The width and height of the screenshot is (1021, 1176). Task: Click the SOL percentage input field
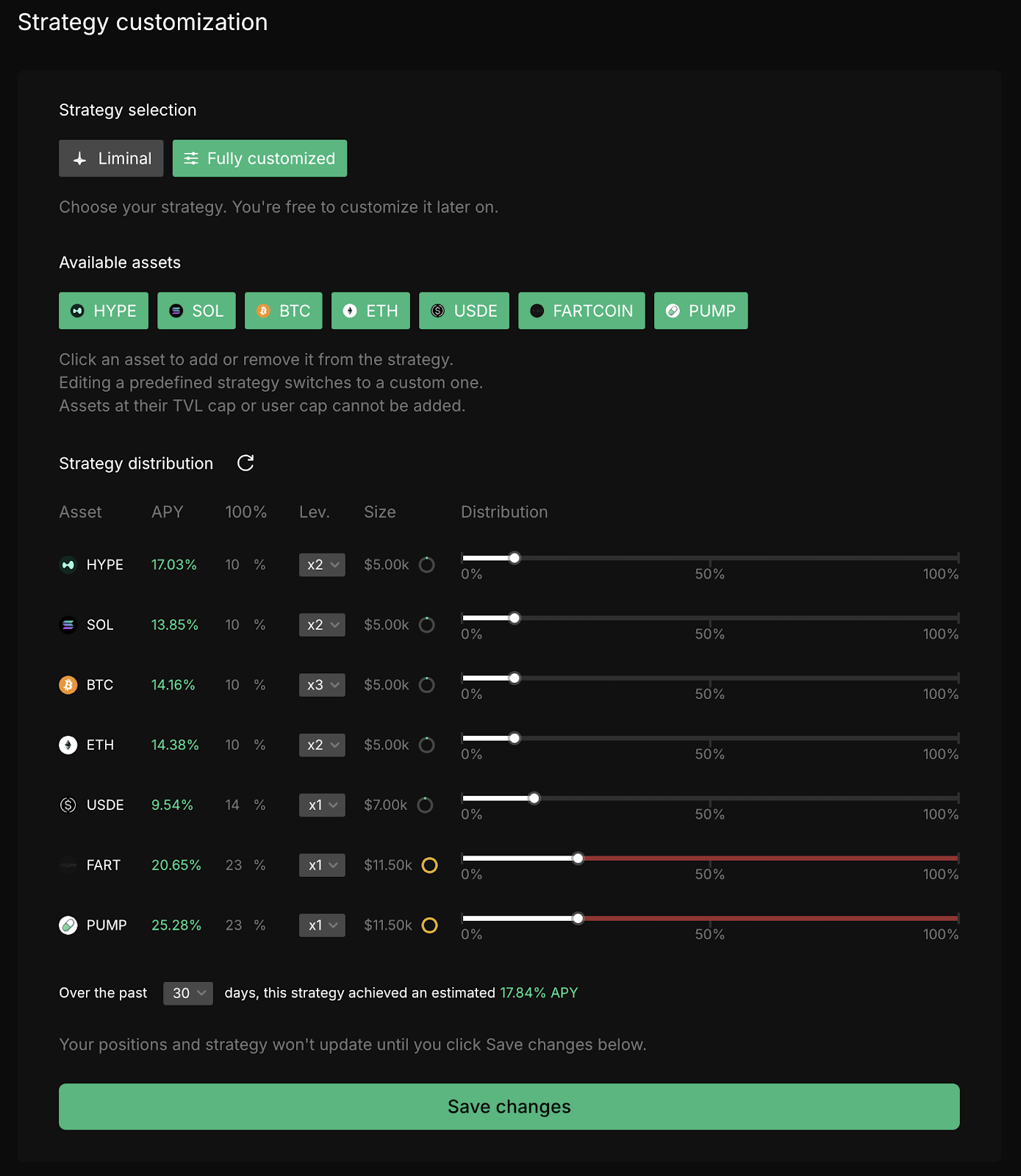(x=234, y=625)
